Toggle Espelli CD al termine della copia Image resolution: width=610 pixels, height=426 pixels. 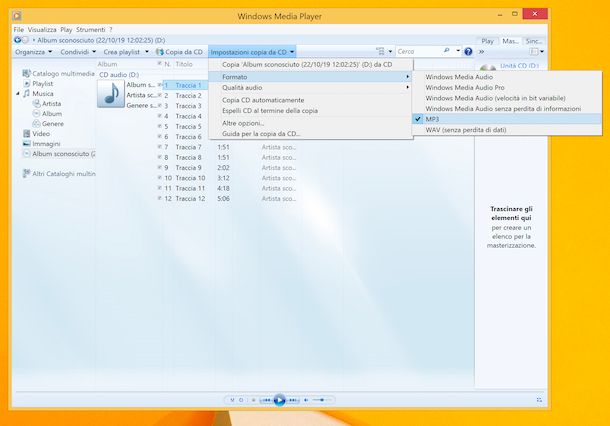coord(310,110)
